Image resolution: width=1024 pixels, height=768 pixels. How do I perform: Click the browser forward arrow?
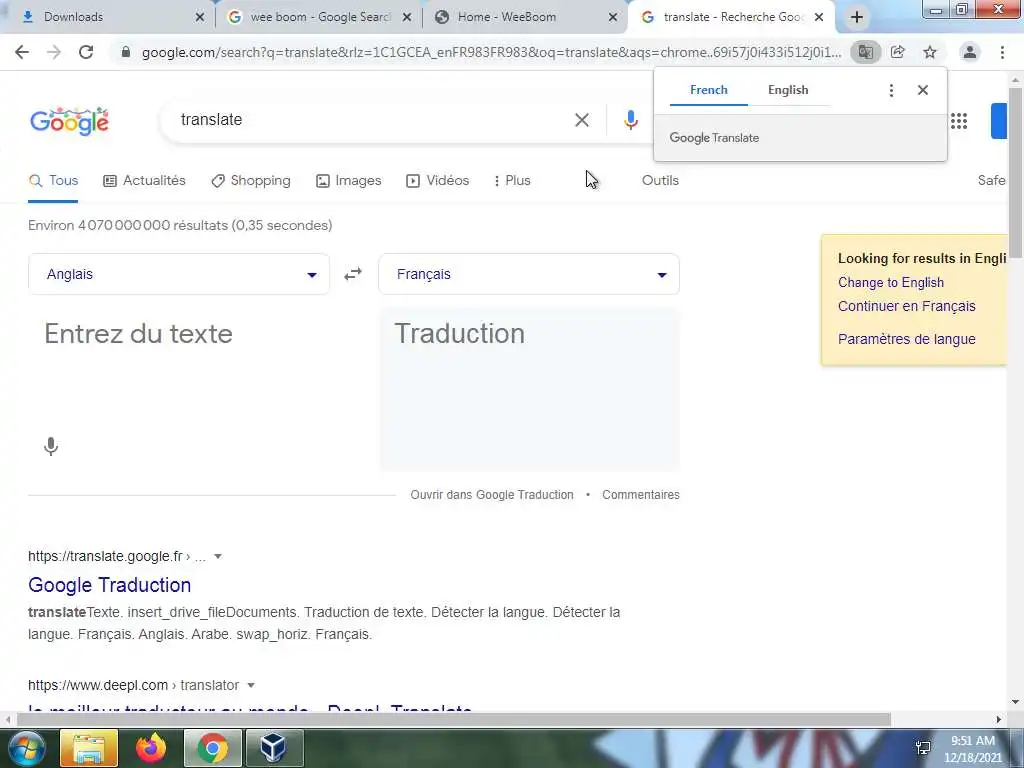54,52
